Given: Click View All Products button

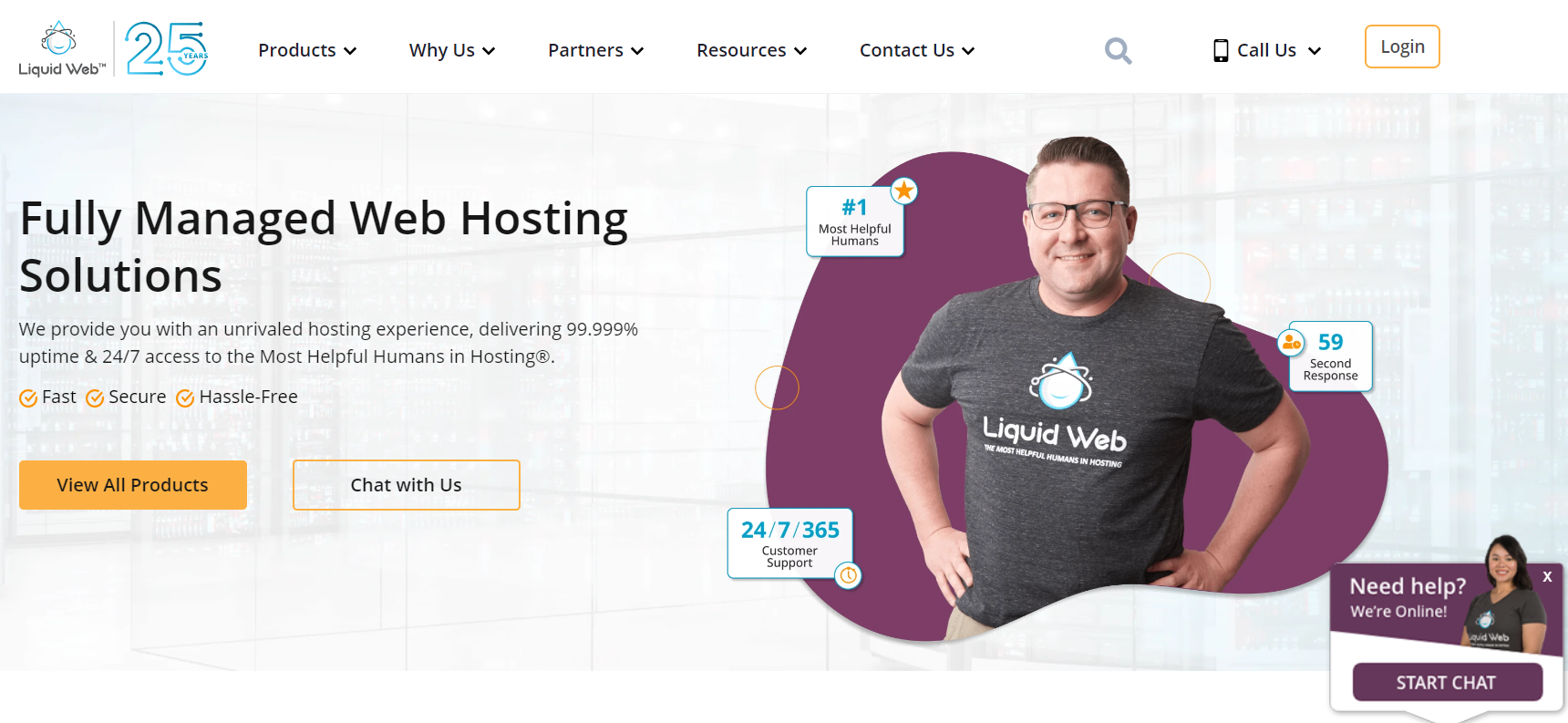Looking at the screenshot, I should [133, 485].
